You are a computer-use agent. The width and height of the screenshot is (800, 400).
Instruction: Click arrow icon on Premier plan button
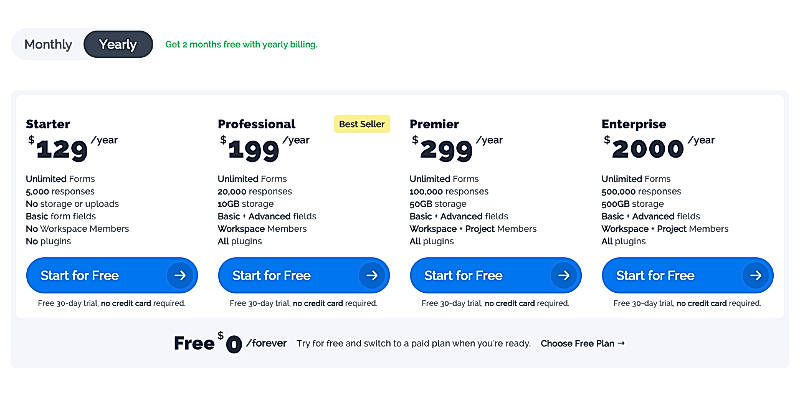[x=562, y=275]
